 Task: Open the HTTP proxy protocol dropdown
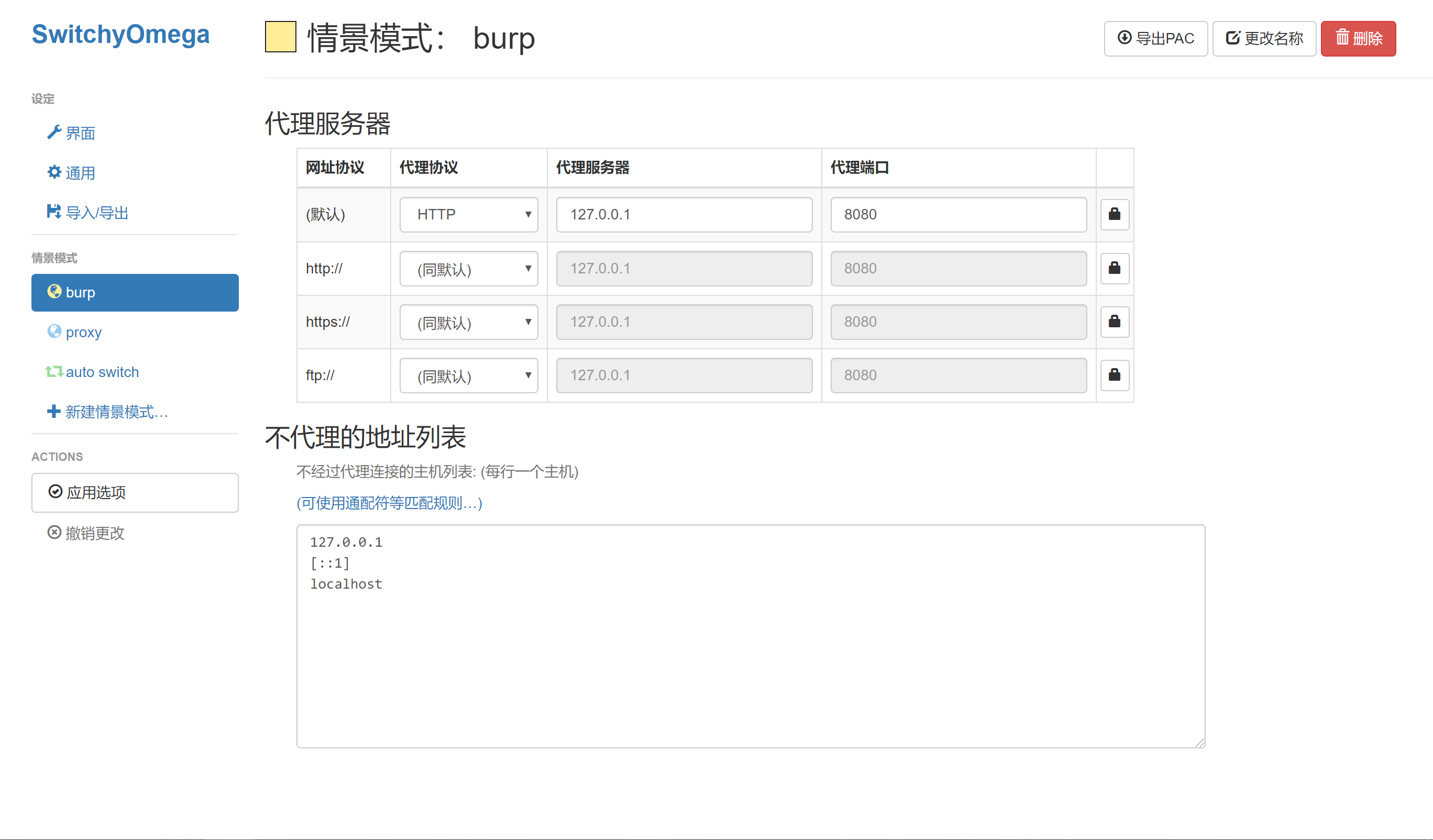click(x=469, y=214)
